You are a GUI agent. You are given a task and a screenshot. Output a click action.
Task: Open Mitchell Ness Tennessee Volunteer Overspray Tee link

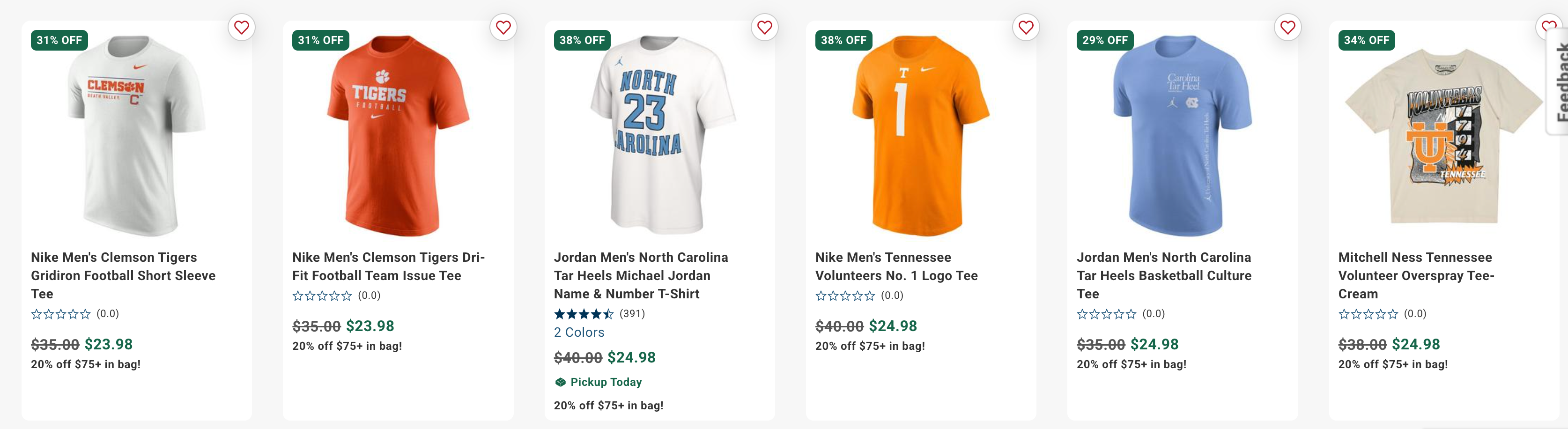(1415, 275)
